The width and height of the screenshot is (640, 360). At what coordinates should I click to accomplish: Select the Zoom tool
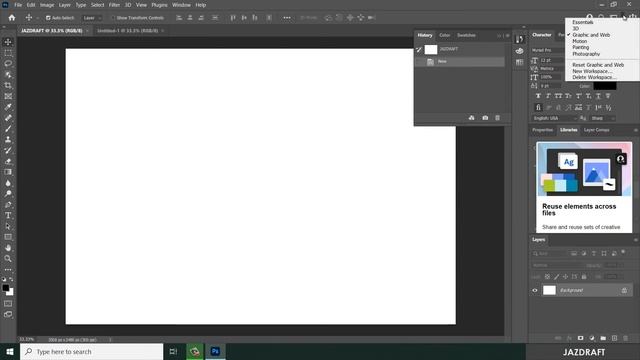click(8, 258)
